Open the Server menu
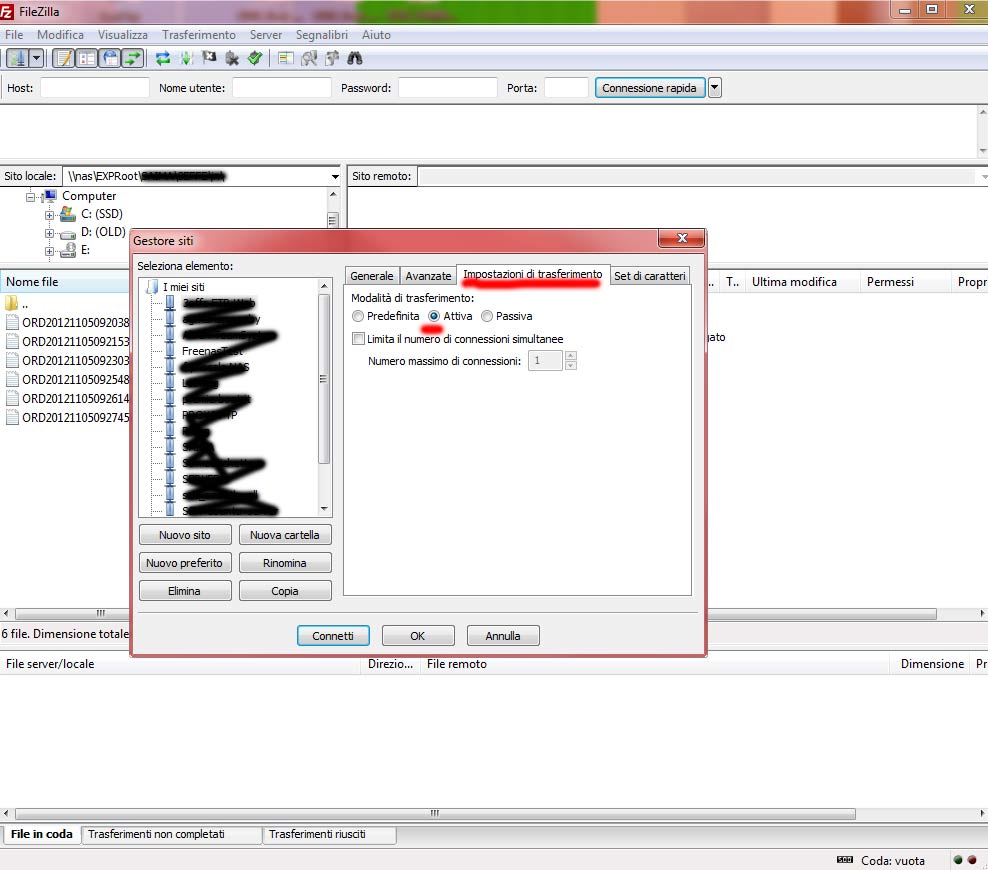988x870 pixels. (x=266, y=35)
